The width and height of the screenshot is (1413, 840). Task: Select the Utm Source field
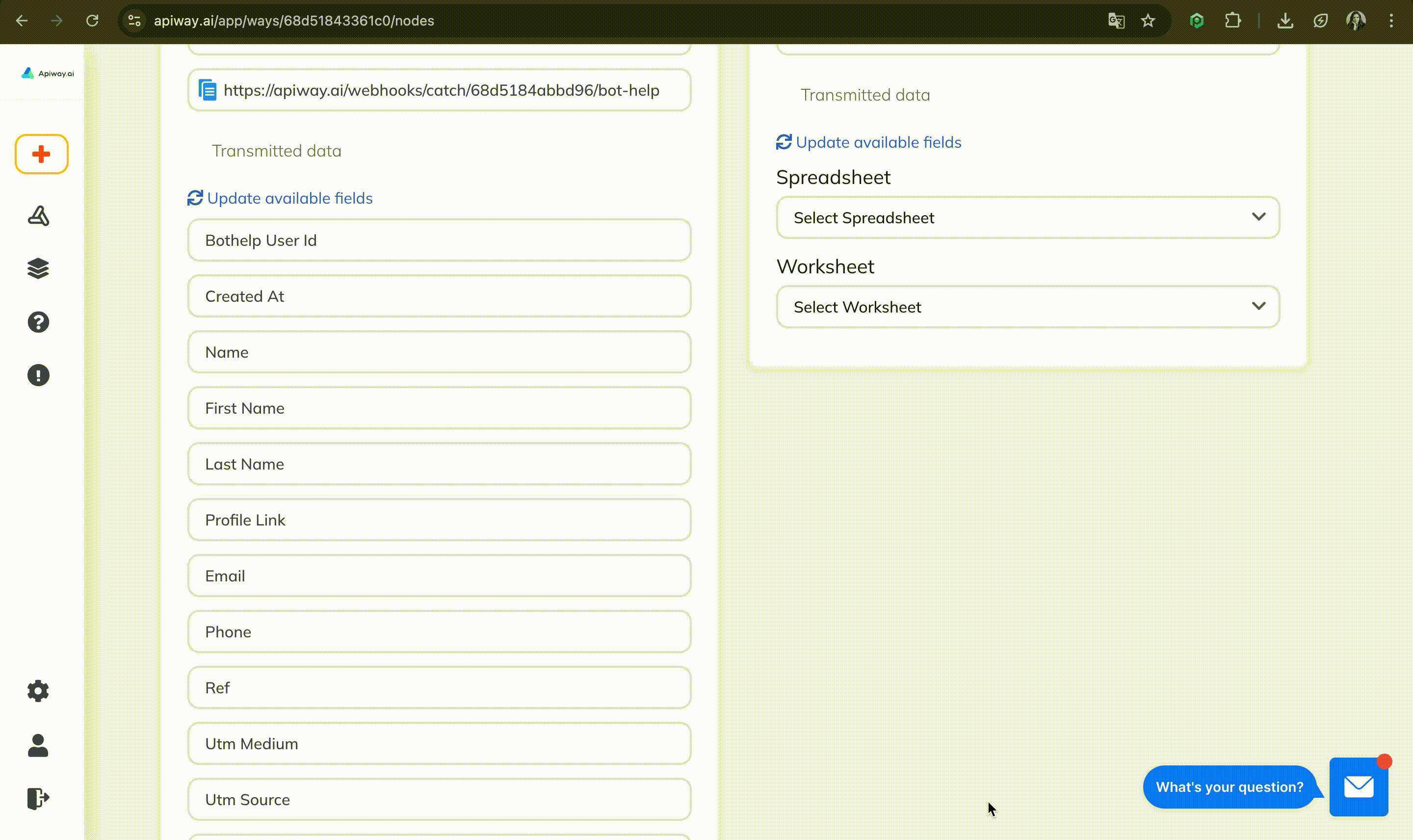439,799
